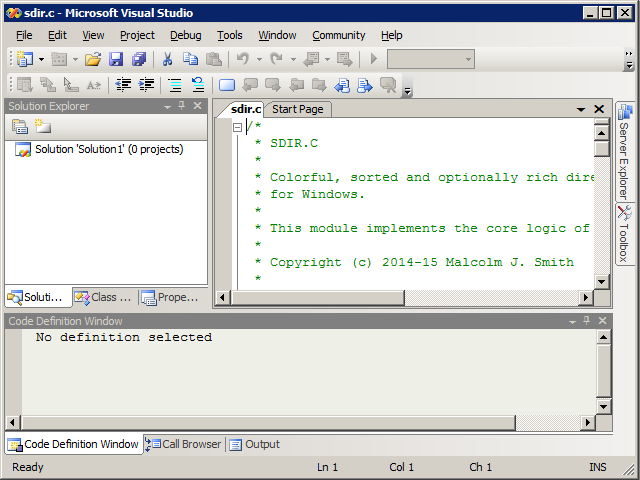Toggle a bookmark on the current line
640x480 pixels.
click(227, 85)
